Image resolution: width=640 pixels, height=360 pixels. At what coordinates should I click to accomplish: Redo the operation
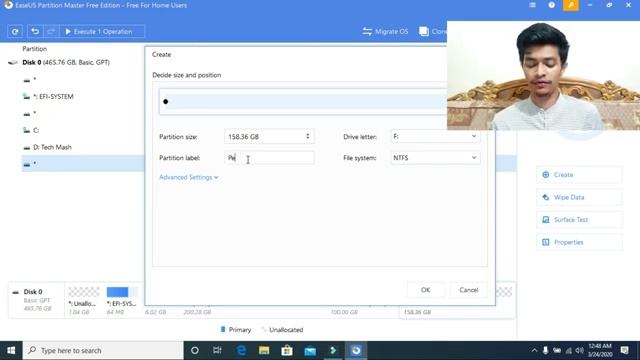51,31
